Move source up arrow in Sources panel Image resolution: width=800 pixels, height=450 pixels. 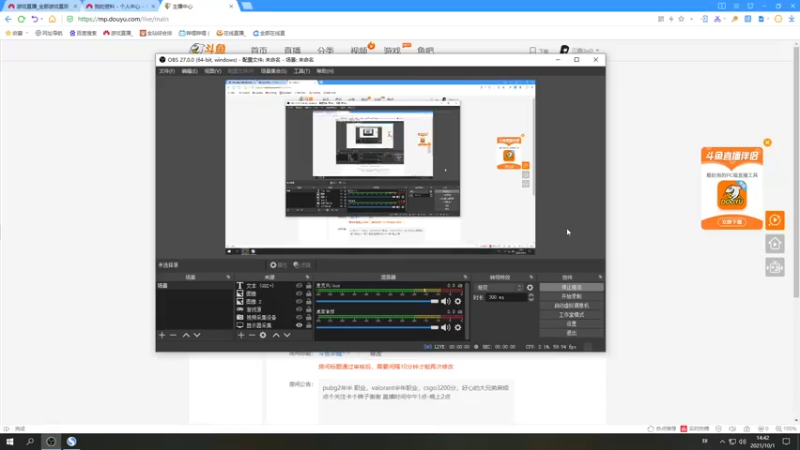click(x=276, y=335)
